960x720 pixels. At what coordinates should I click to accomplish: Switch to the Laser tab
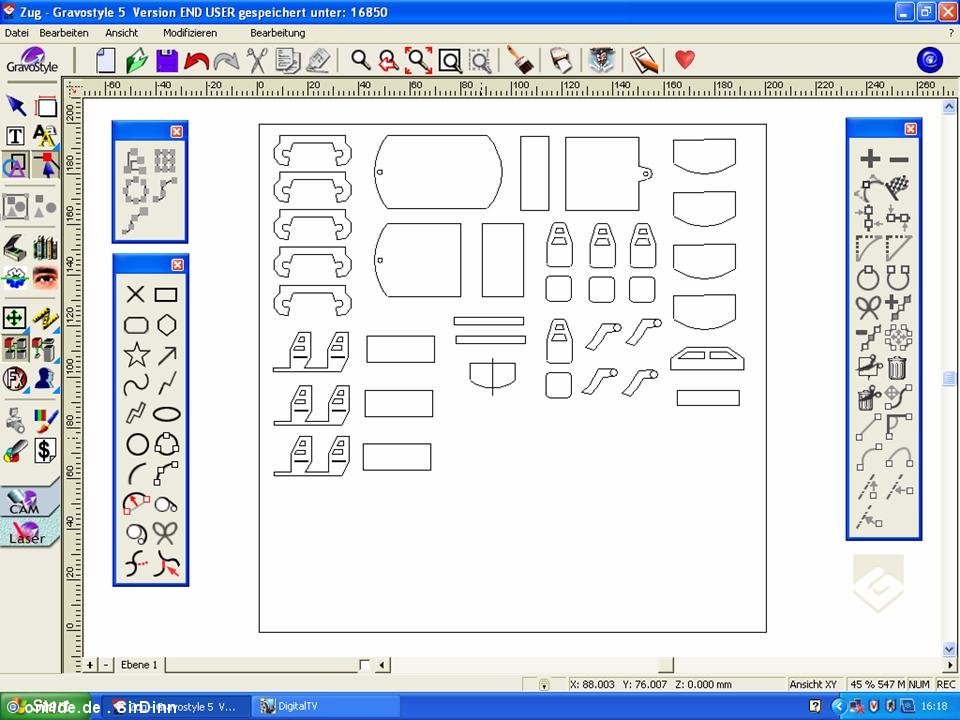(x=28, y=533)
